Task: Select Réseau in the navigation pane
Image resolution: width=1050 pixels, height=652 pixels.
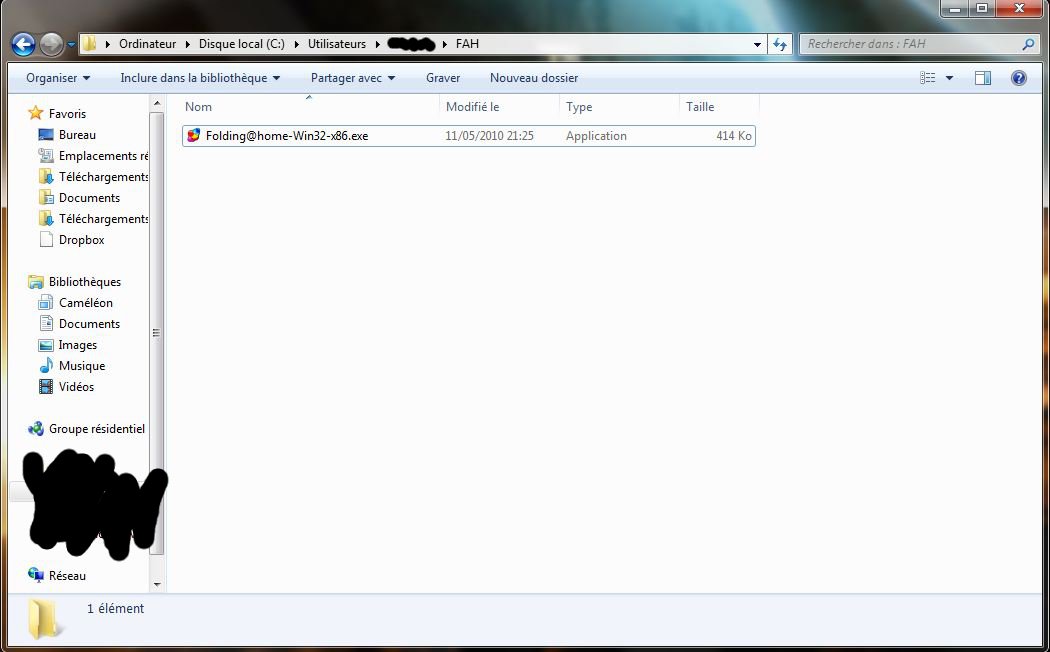Action: [x=67, y=576]
